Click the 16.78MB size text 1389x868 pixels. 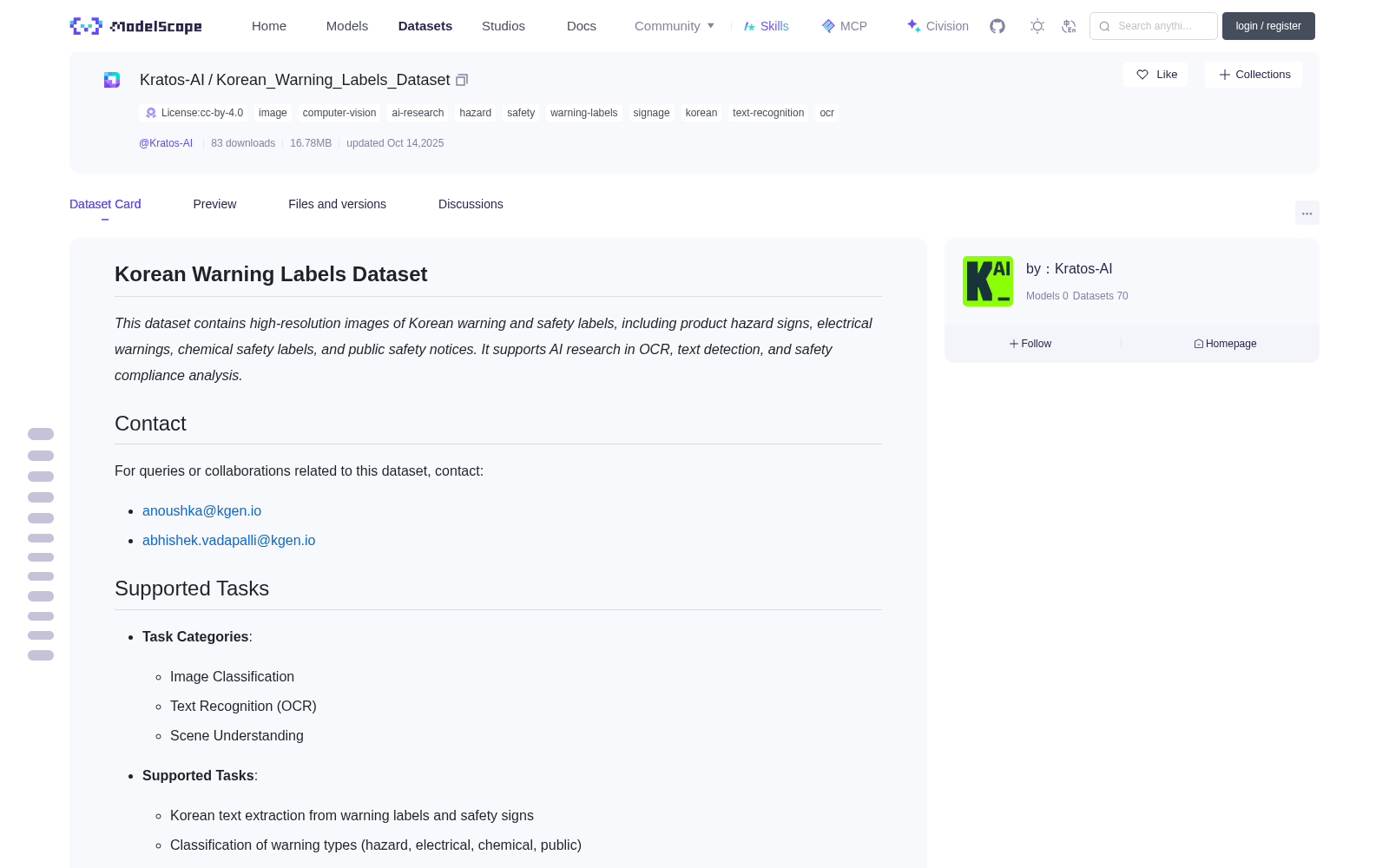[311, 143]
